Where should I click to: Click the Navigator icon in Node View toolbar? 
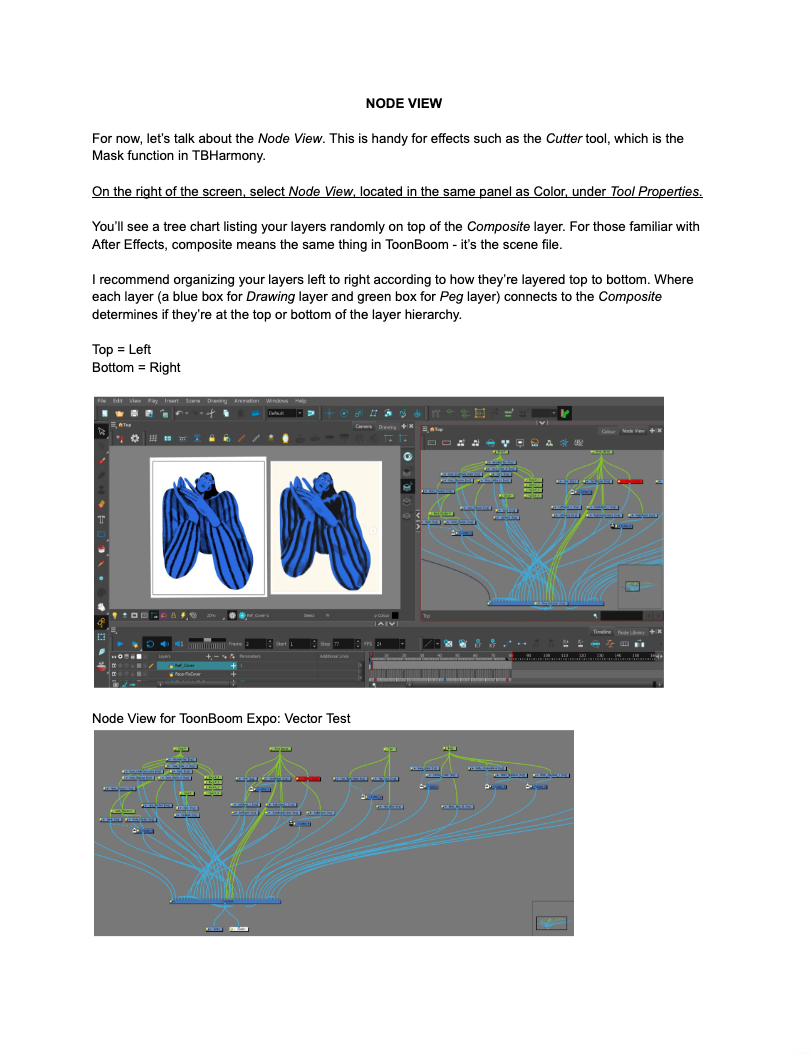click(x=520, y=442)
